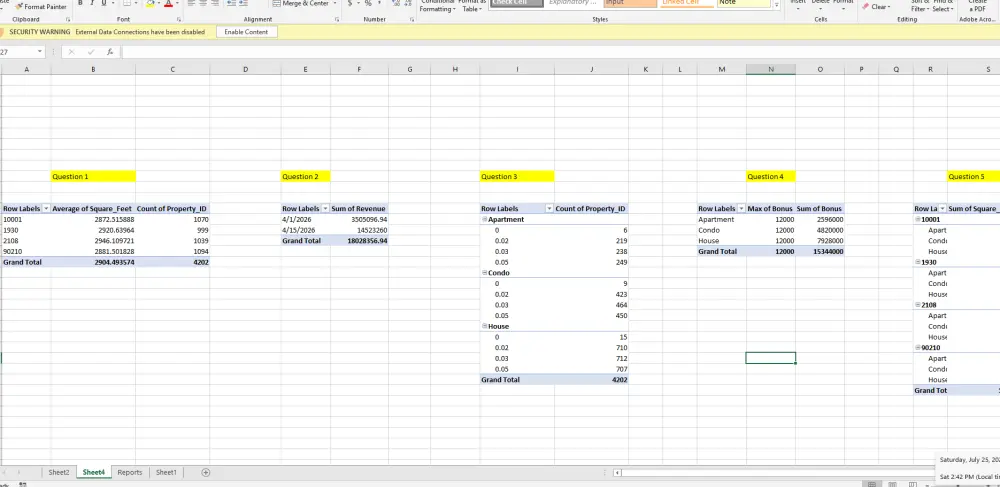The image size is (1000, 487).
Task: Apply accounting dollar number format
Action: pyautogui.click(x=349, y=3)
